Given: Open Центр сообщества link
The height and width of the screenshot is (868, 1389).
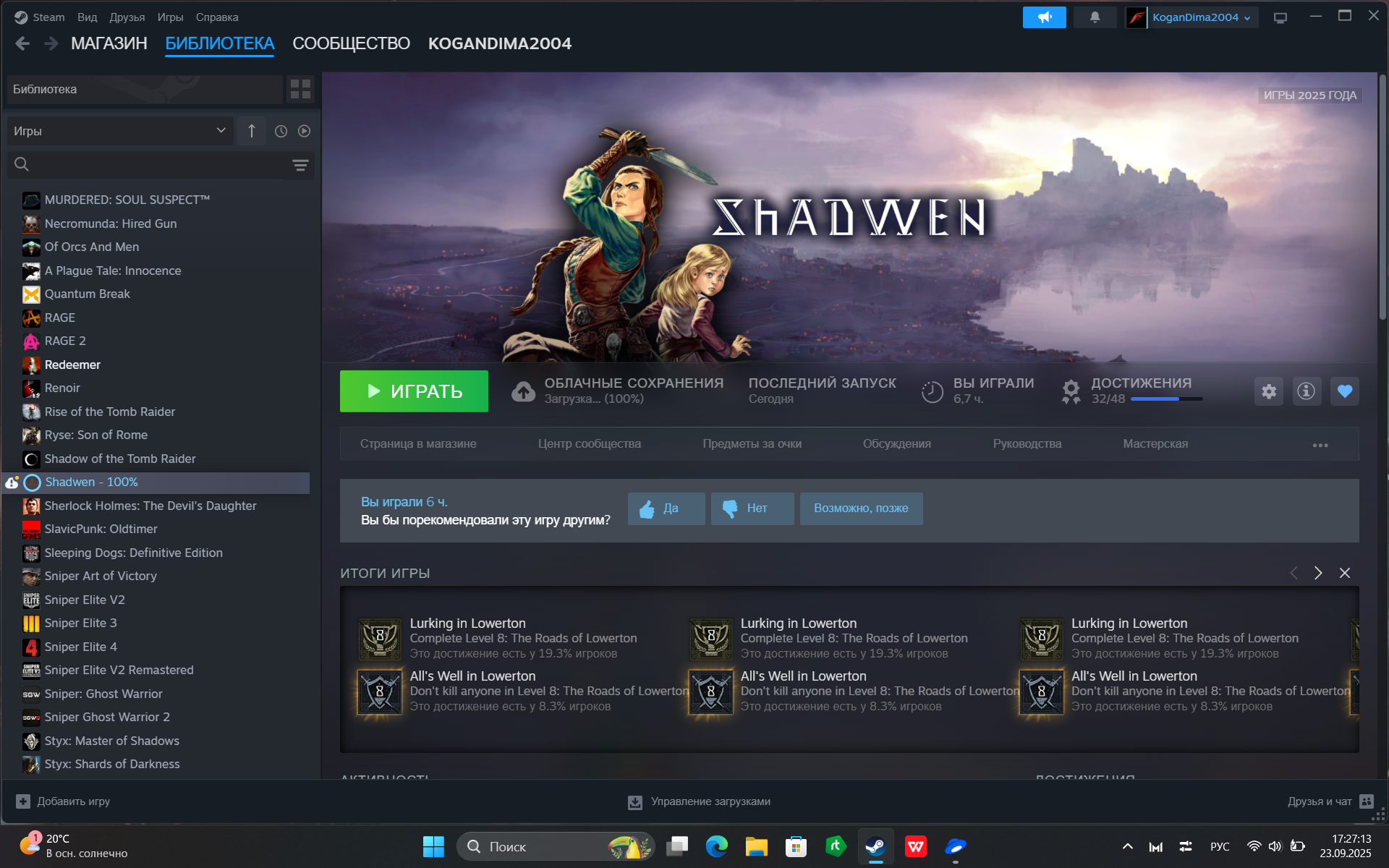Looking at the screenshot, I should 590,444.
